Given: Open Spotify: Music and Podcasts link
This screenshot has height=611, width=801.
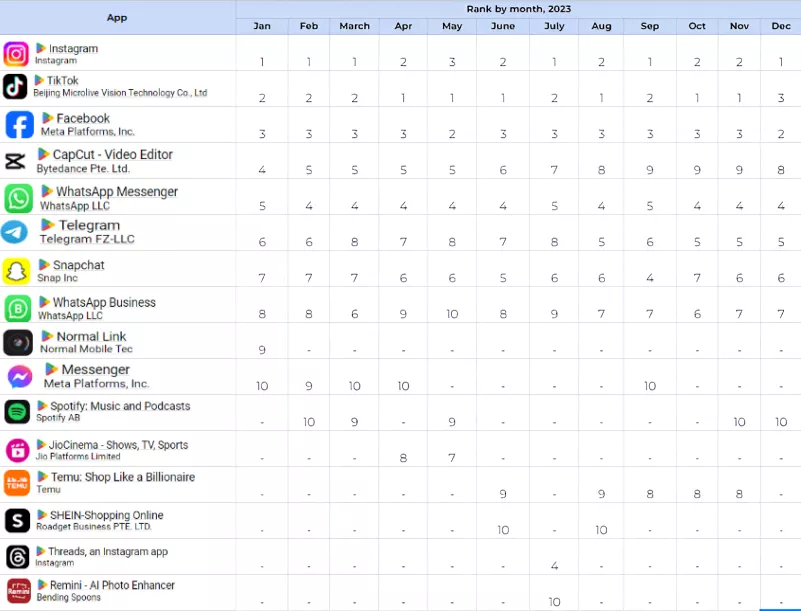Looking at the screenshot, I should 120,406.
